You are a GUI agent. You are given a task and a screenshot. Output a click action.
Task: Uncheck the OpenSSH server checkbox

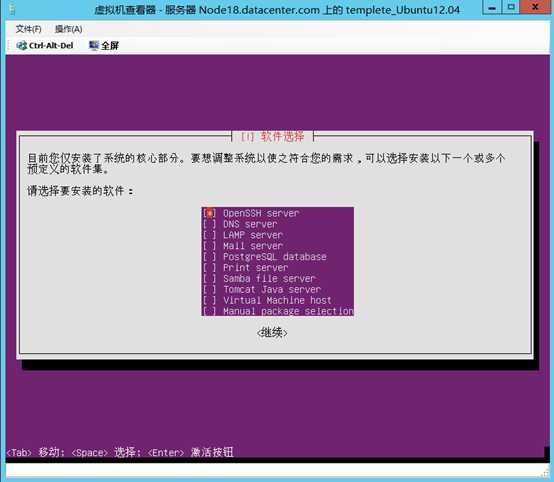click(x=210, y=213)
